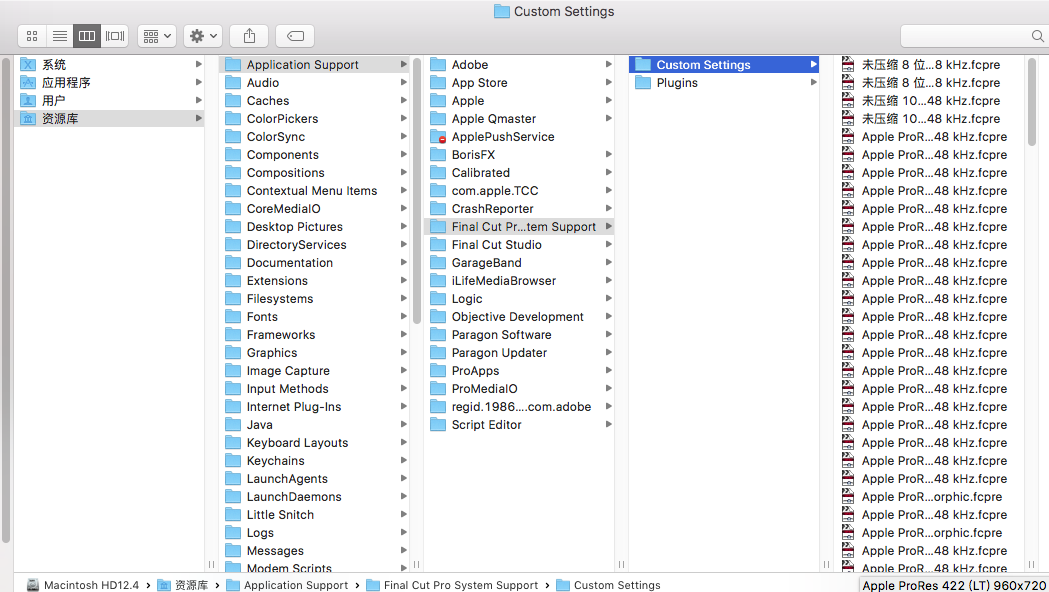Expand the LaunchDaemons folder arrow
Viewport: 1049px width, 592px height.
[x=403, y=496]
